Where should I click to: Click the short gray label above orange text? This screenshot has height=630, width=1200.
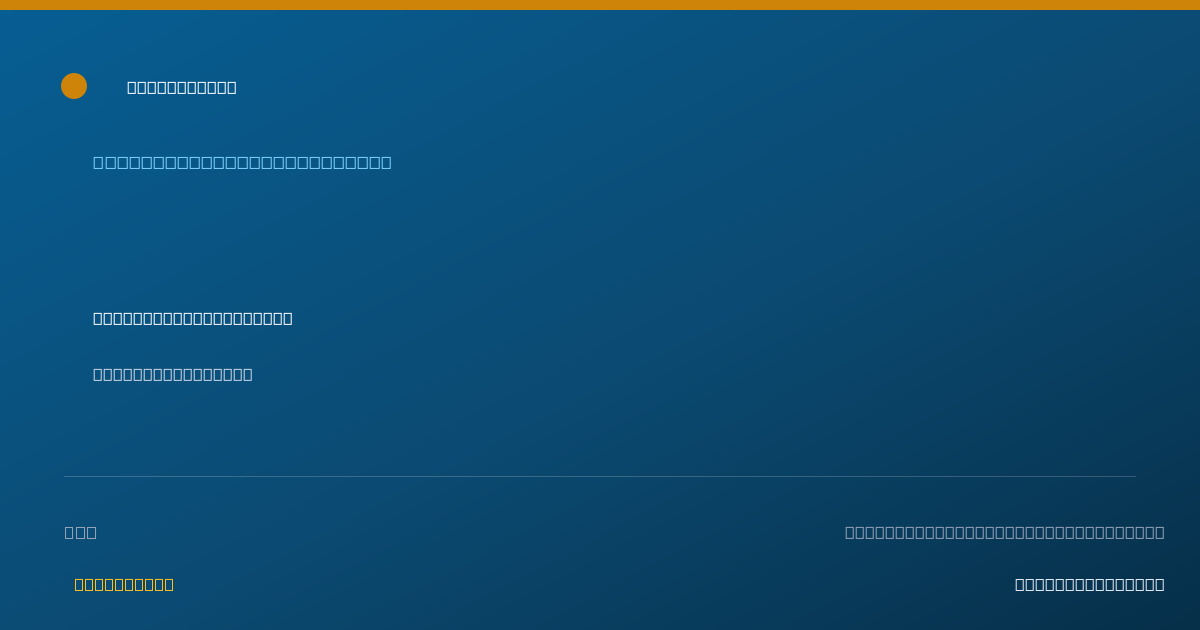coord(81,532)
